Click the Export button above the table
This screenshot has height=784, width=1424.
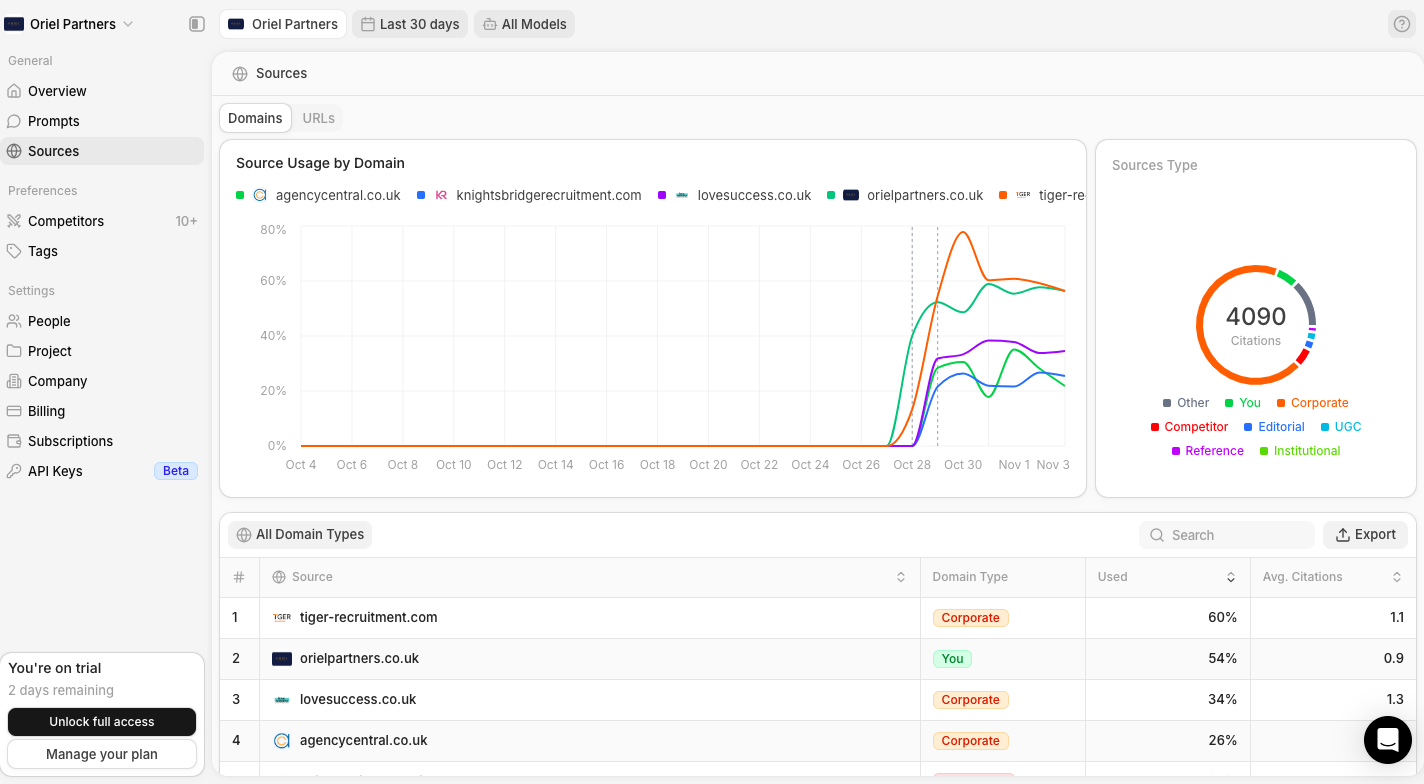click(1365, 534)
